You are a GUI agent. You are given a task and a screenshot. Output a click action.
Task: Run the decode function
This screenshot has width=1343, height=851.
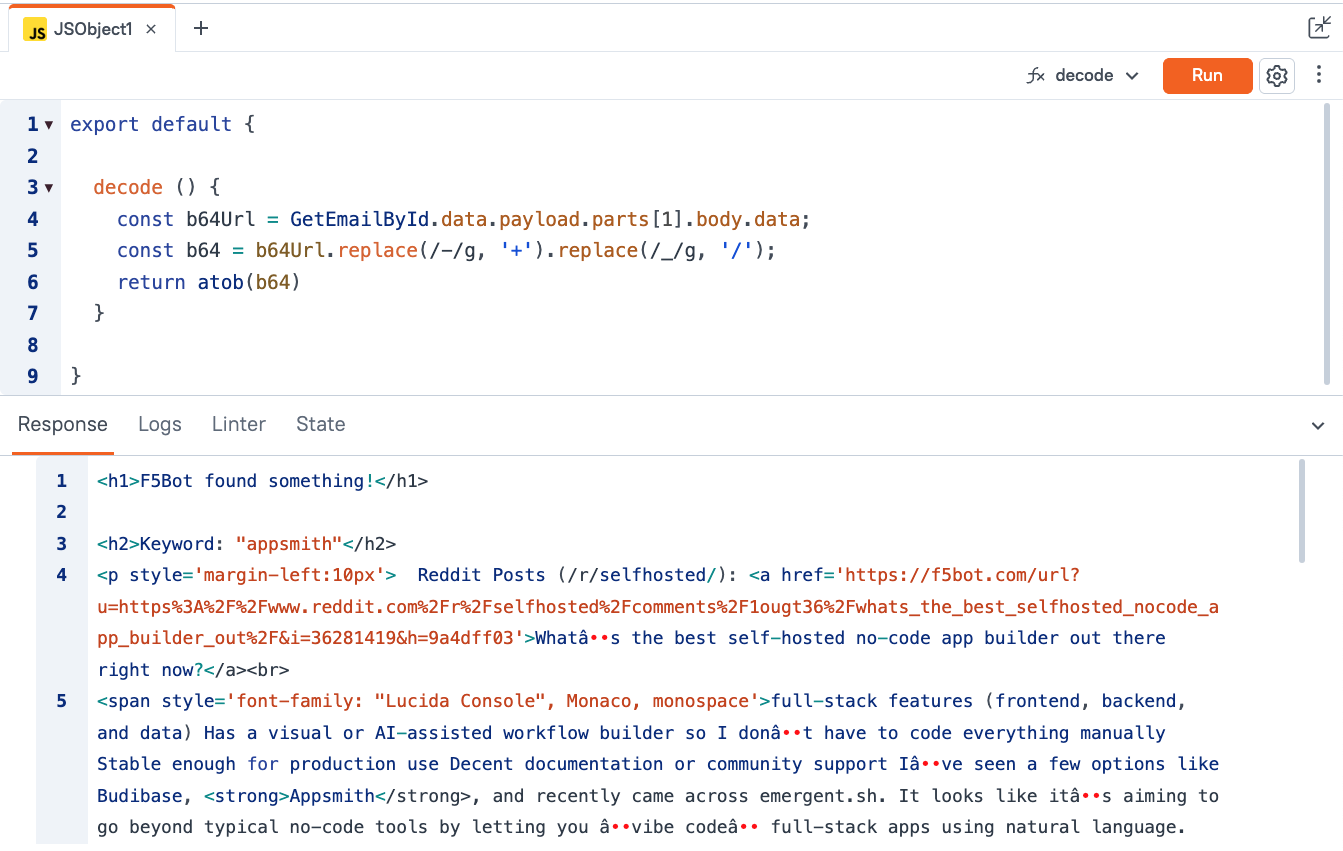click(x=1207, y=76)
